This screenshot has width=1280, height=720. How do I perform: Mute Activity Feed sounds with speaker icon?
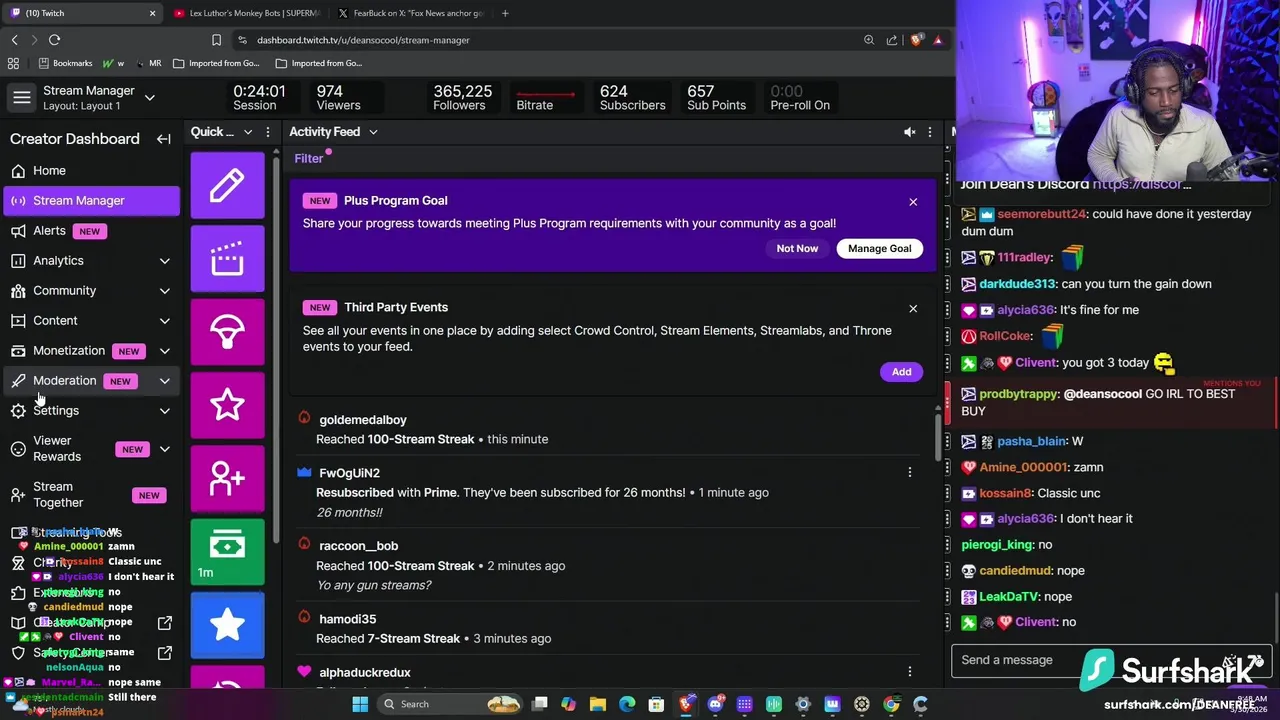[909, 132]
